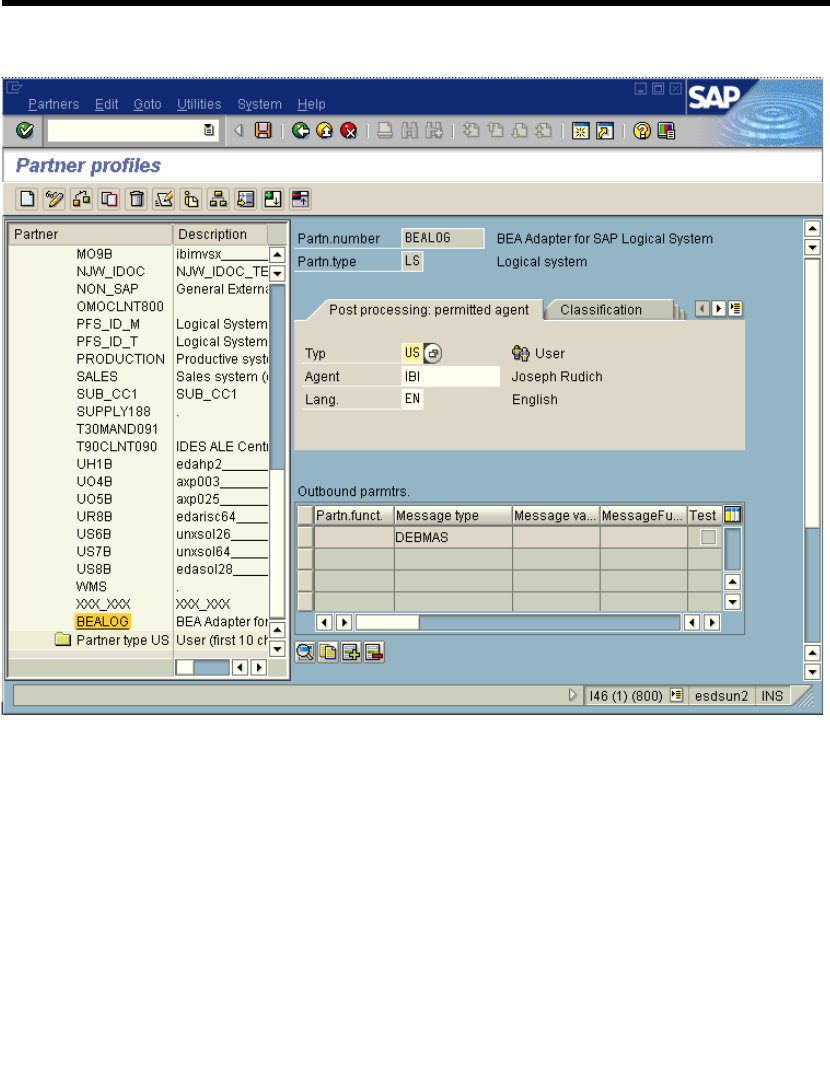Click the hierarchy structure icon in toolbar
This screenshot has height=1076, width=830.
pyautogui.click(x=218, y=199)
